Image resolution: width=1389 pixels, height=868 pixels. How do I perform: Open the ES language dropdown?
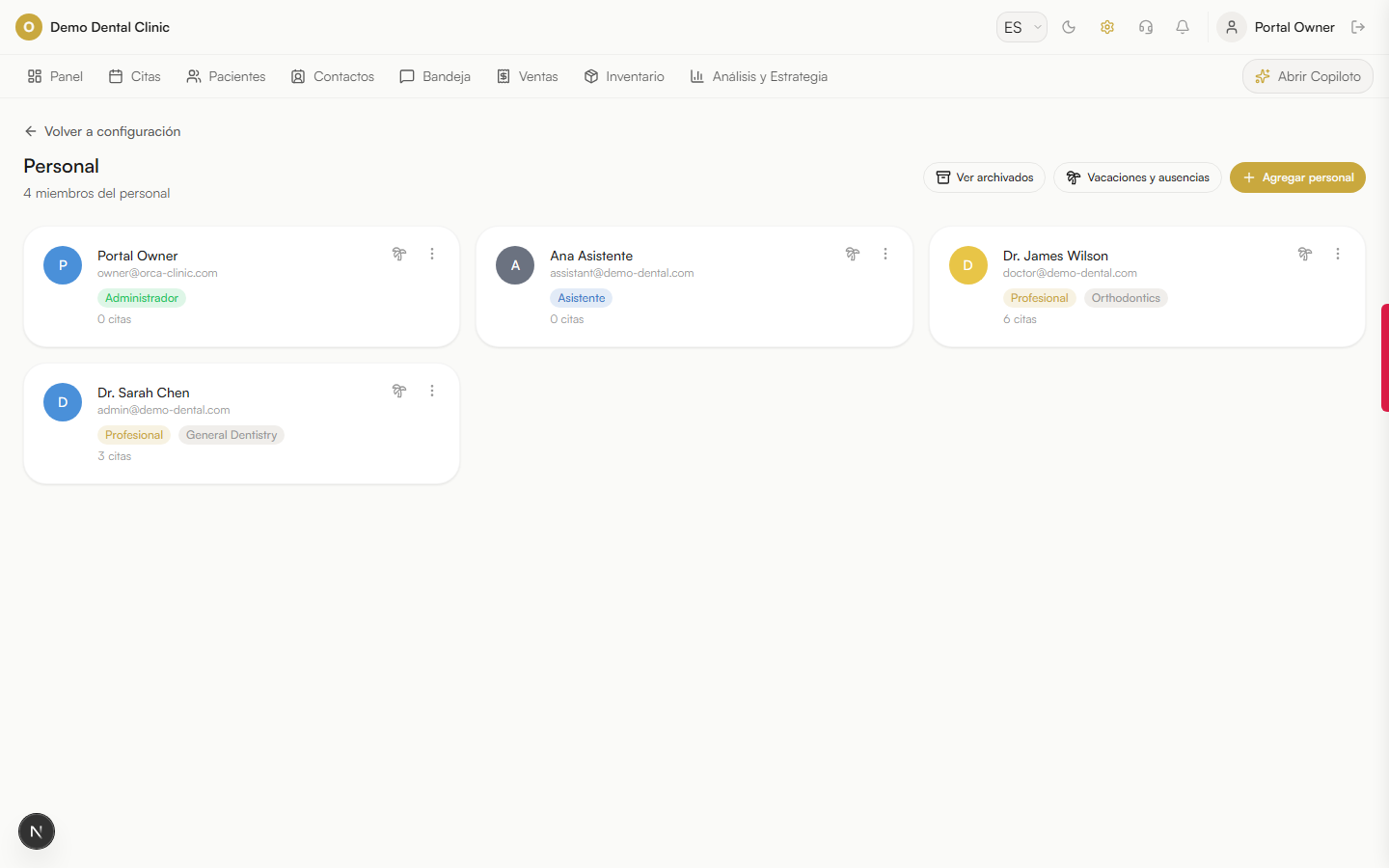[x=1021, y=27]
